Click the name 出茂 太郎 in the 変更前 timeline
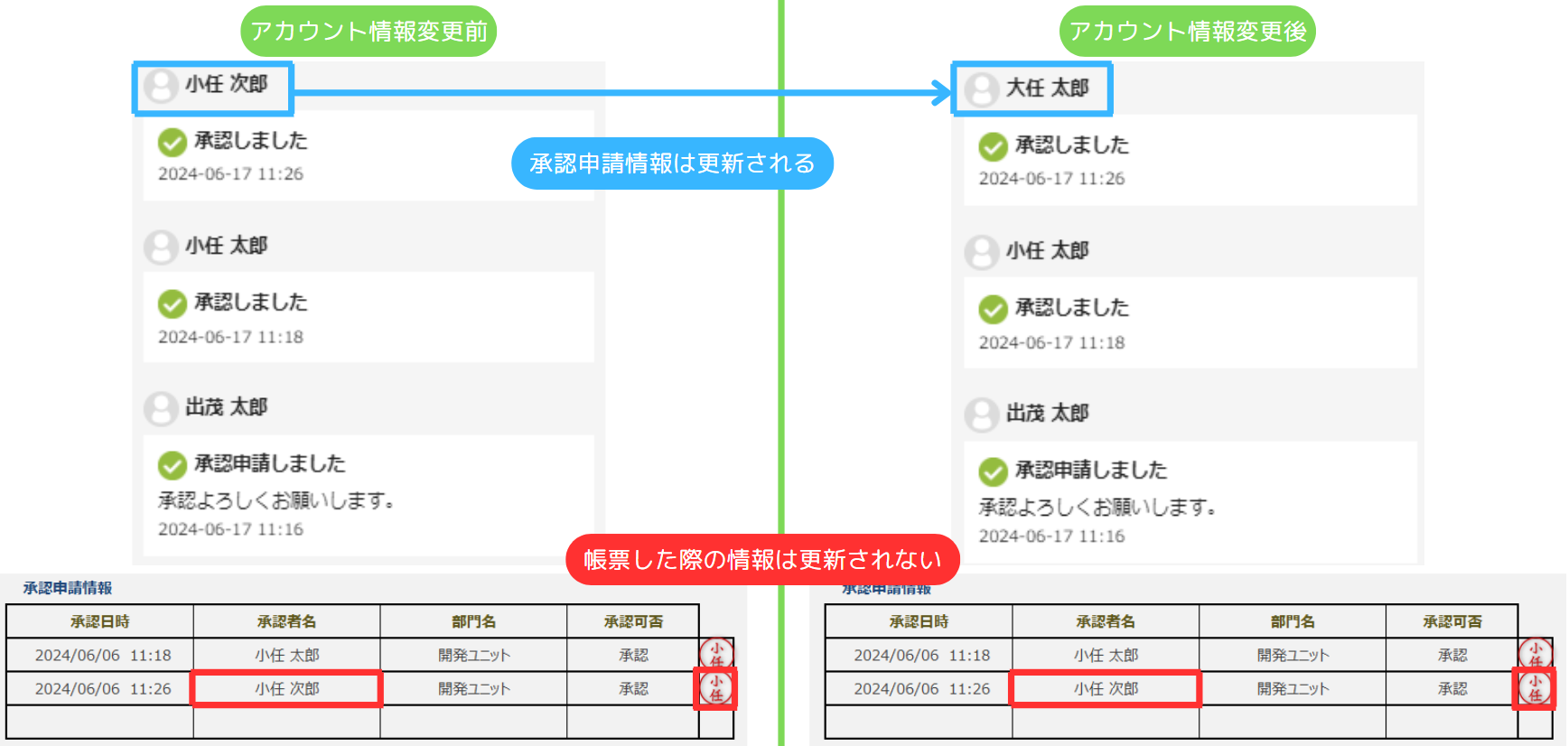 coord(227,407)
